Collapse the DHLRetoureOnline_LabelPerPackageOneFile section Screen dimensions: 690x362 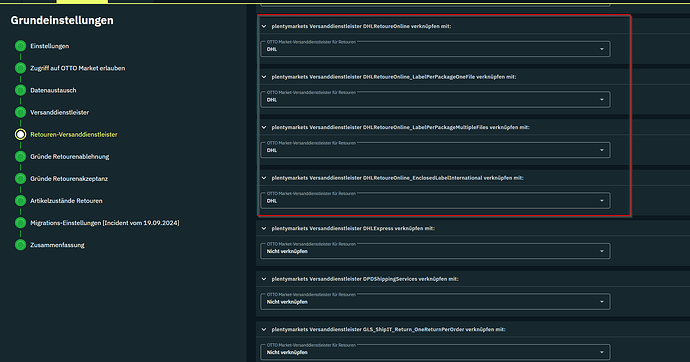(264, 77)
